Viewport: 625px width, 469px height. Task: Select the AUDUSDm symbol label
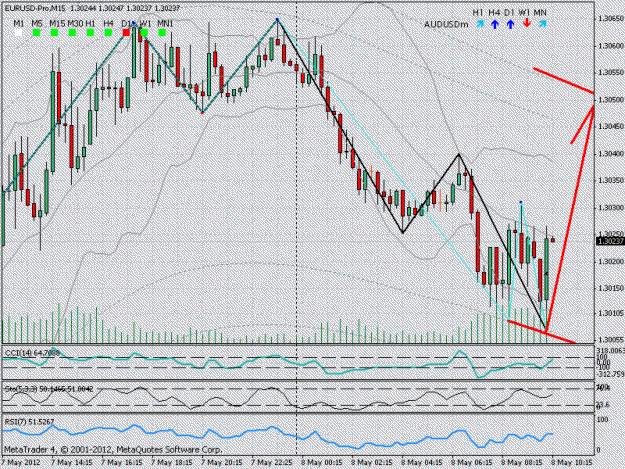coord(446,25)
